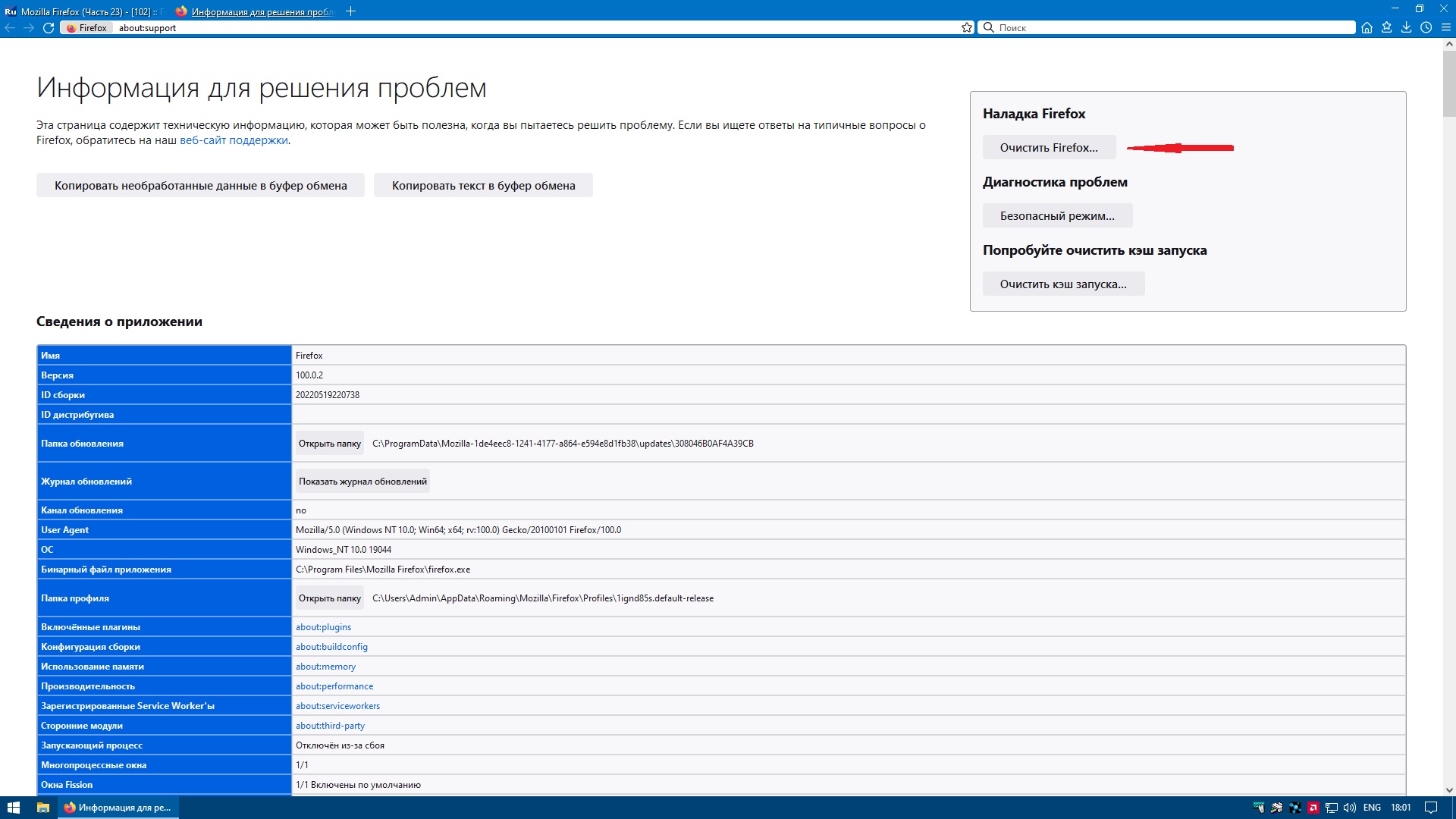Open the Windows notification center icon
The image size is (1456, 819).
tap(1431, 808)
